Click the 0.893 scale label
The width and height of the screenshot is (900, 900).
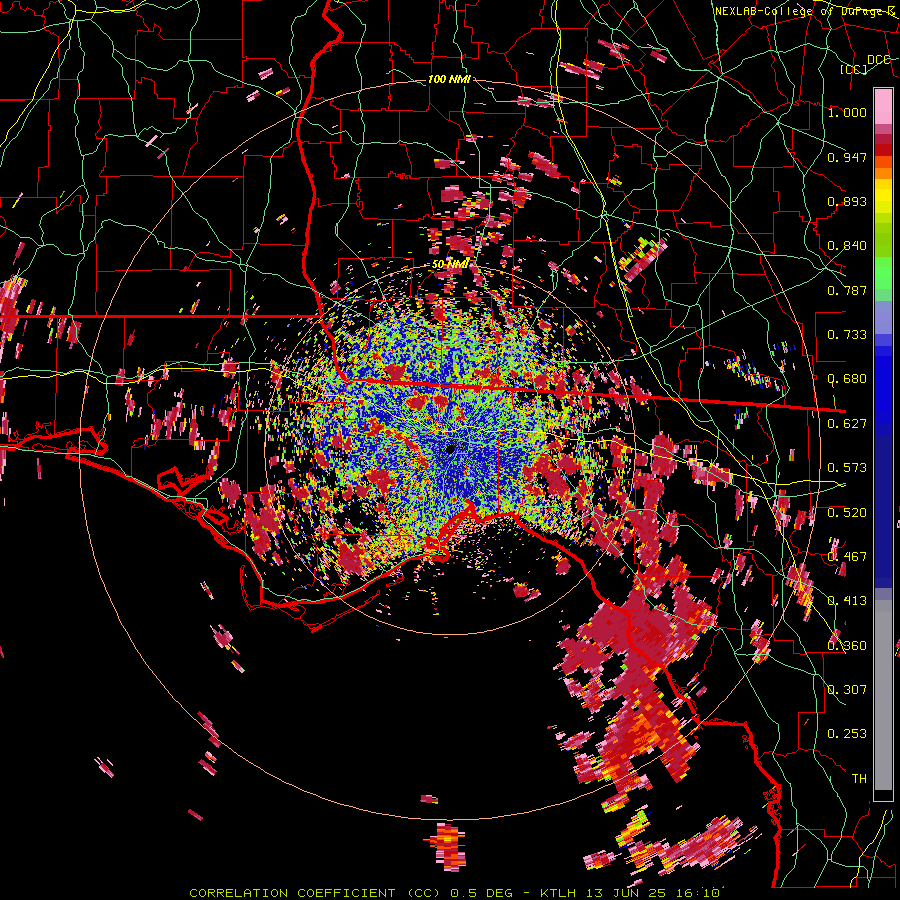[847, 201]
